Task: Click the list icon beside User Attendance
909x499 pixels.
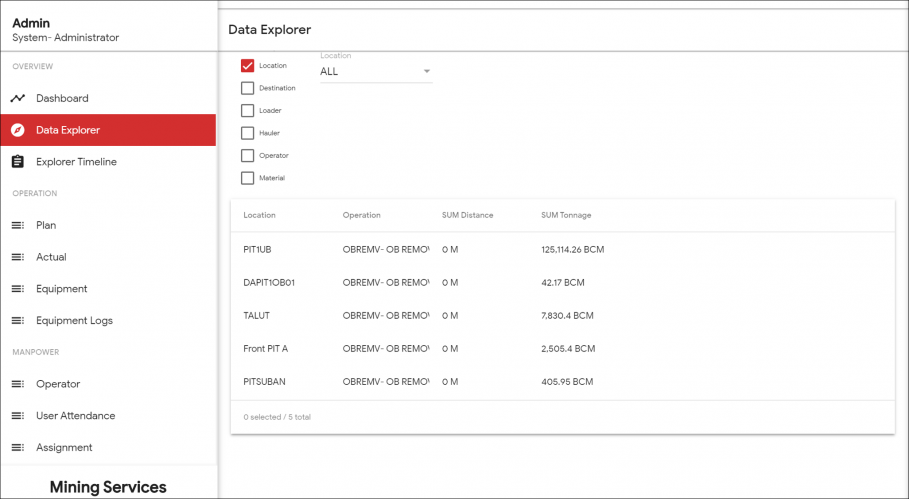Action: click(17, 416)
